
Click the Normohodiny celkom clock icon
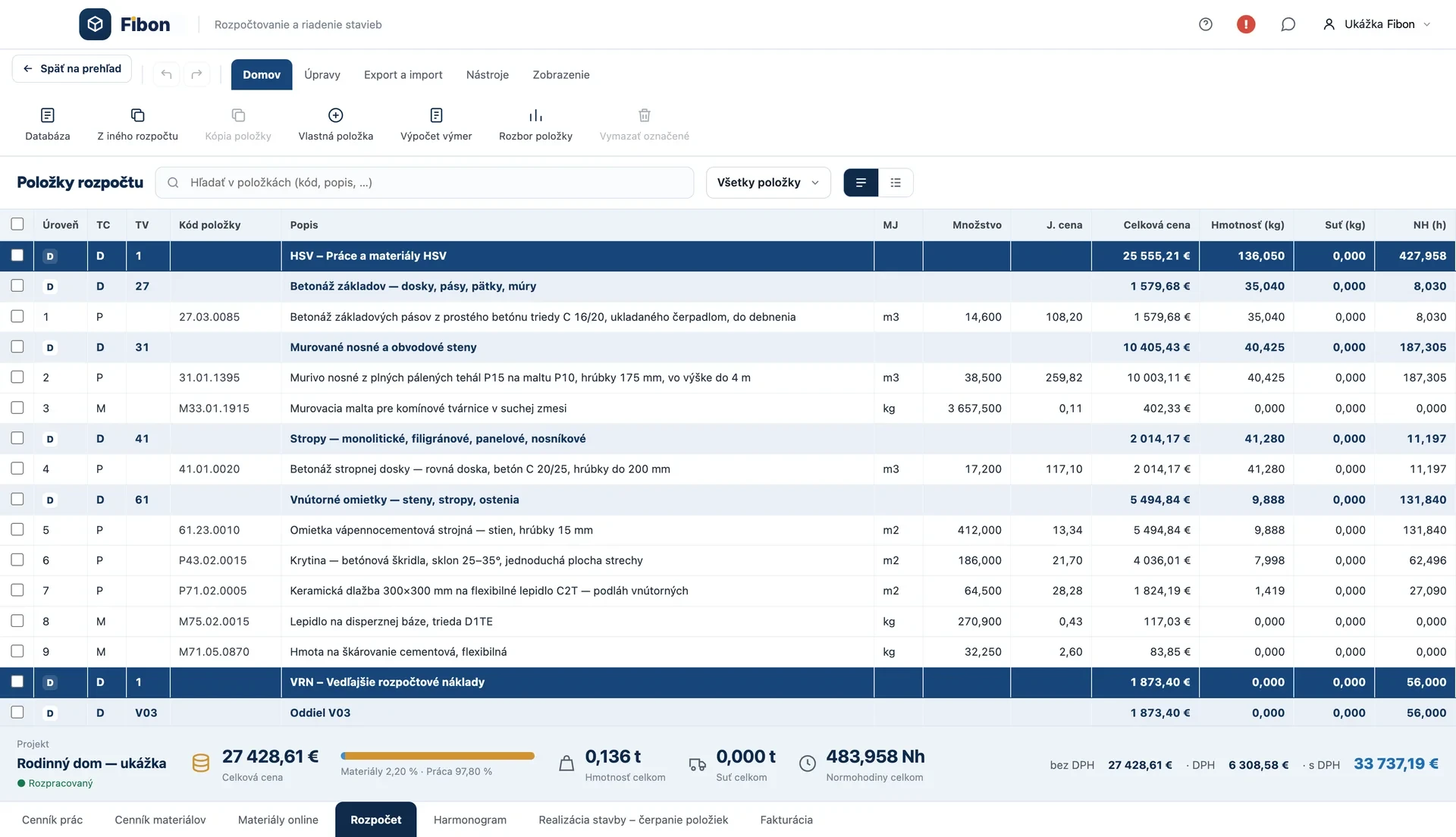[808, 763]
